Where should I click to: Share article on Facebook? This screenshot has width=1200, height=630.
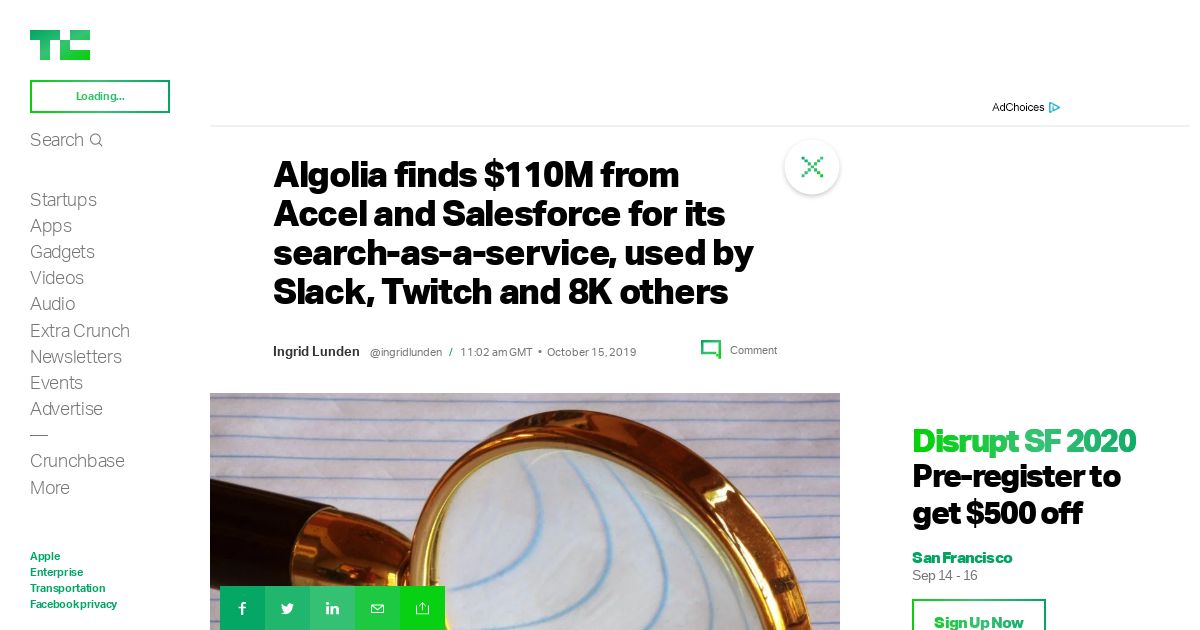pos(242,608)
